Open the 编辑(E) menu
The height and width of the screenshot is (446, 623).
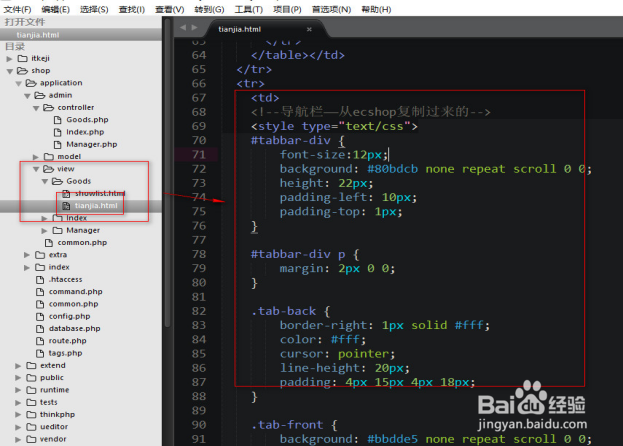click(x=55, y=9)
